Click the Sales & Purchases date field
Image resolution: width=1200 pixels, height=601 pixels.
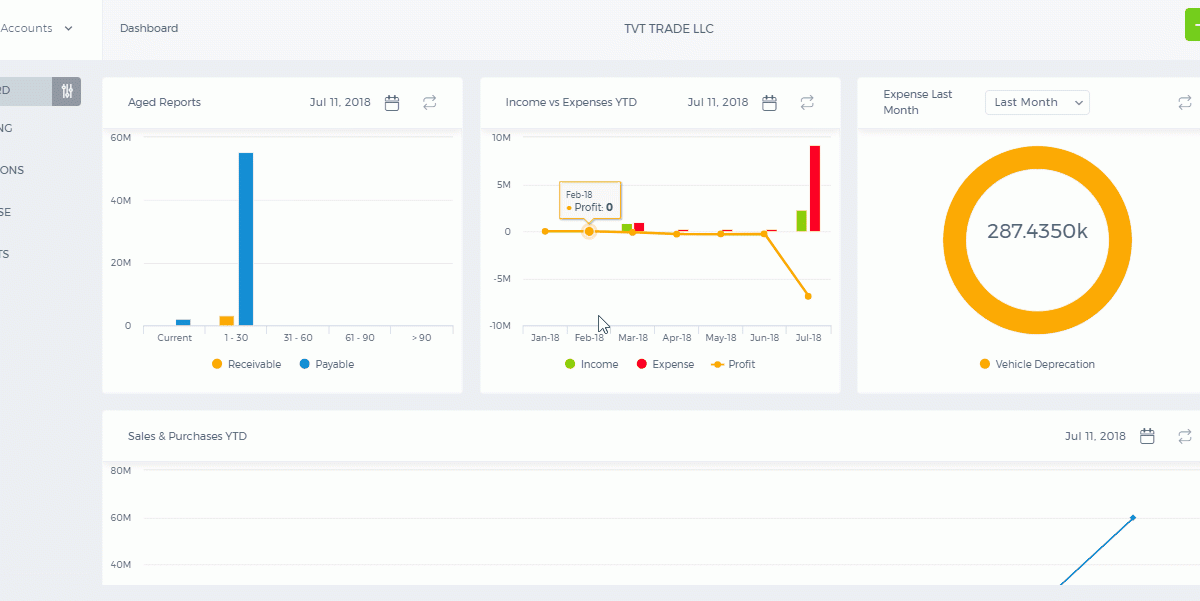1095,436
